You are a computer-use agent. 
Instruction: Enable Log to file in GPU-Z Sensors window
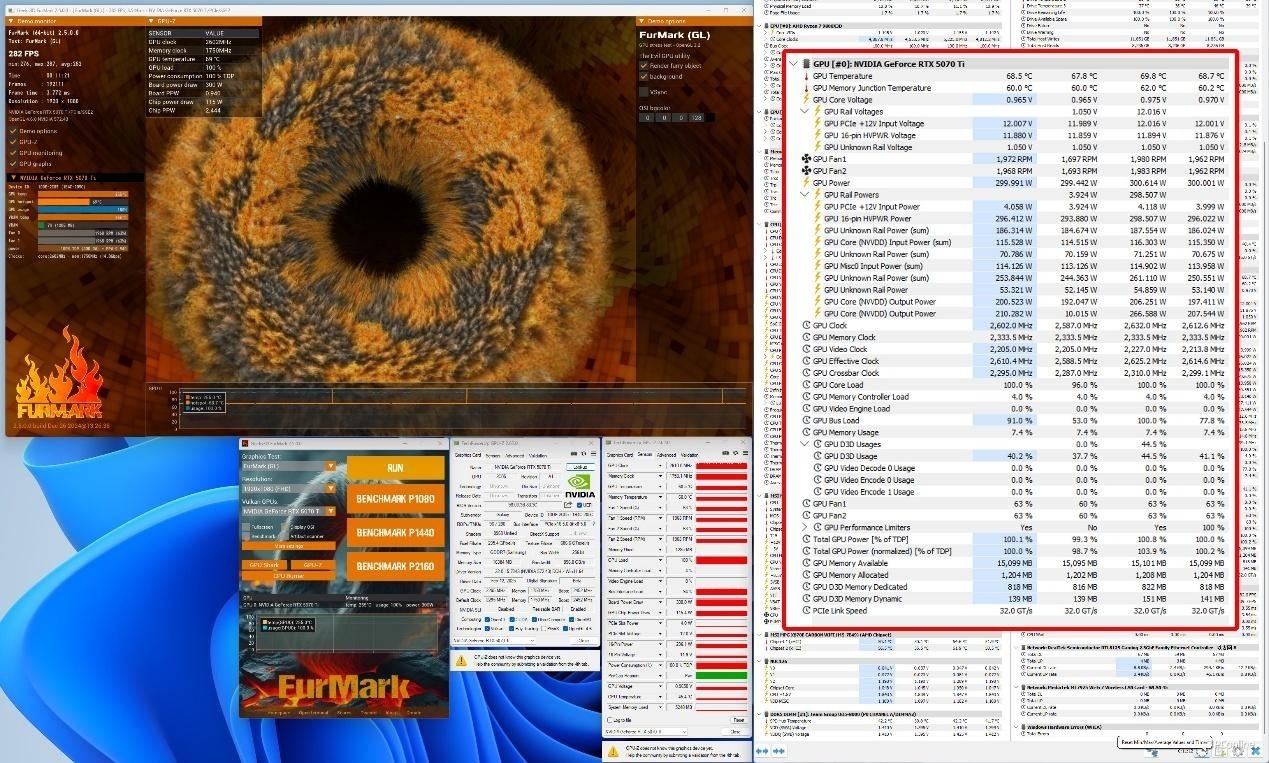click(x=610, y=720)
